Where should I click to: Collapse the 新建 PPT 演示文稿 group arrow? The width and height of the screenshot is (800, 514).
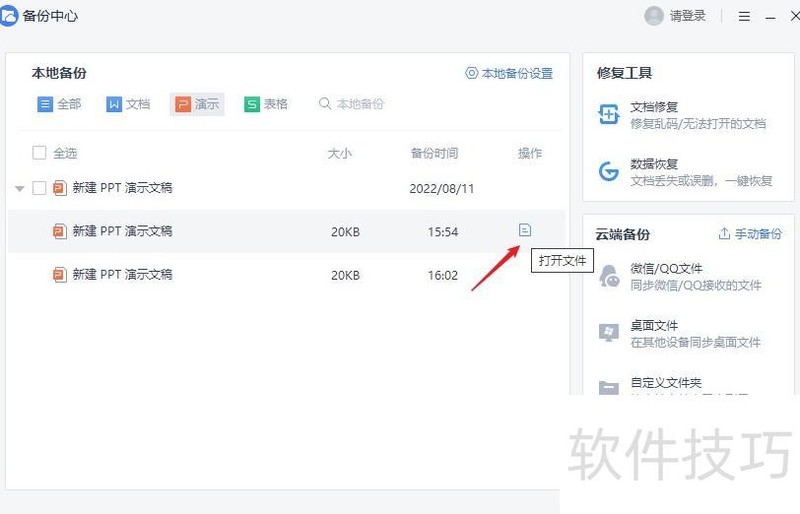(x=19, y=189)
